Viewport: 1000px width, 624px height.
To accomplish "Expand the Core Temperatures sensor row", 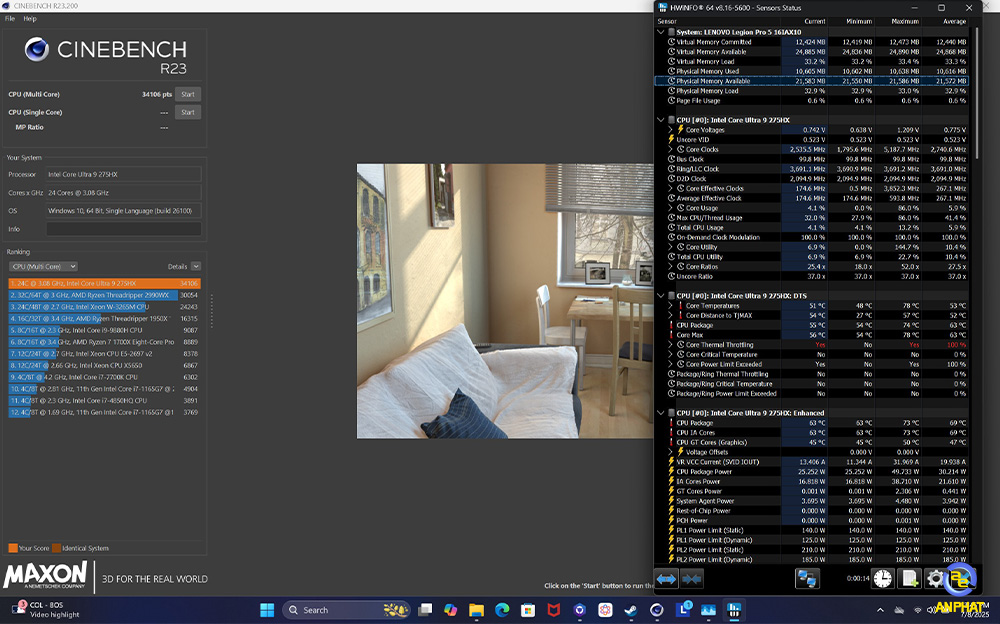I will [670, 306].
